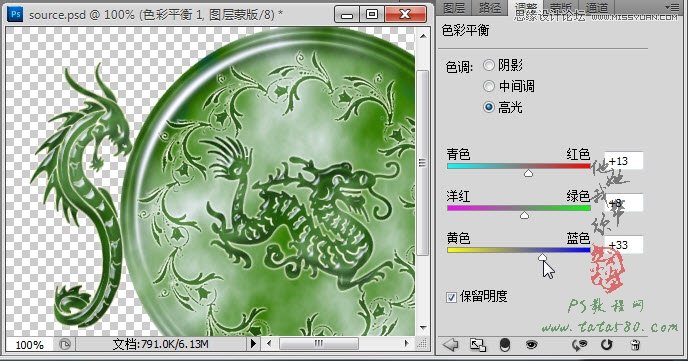
Task: Select Highlights (高光) tone radio
Action: 489,107
